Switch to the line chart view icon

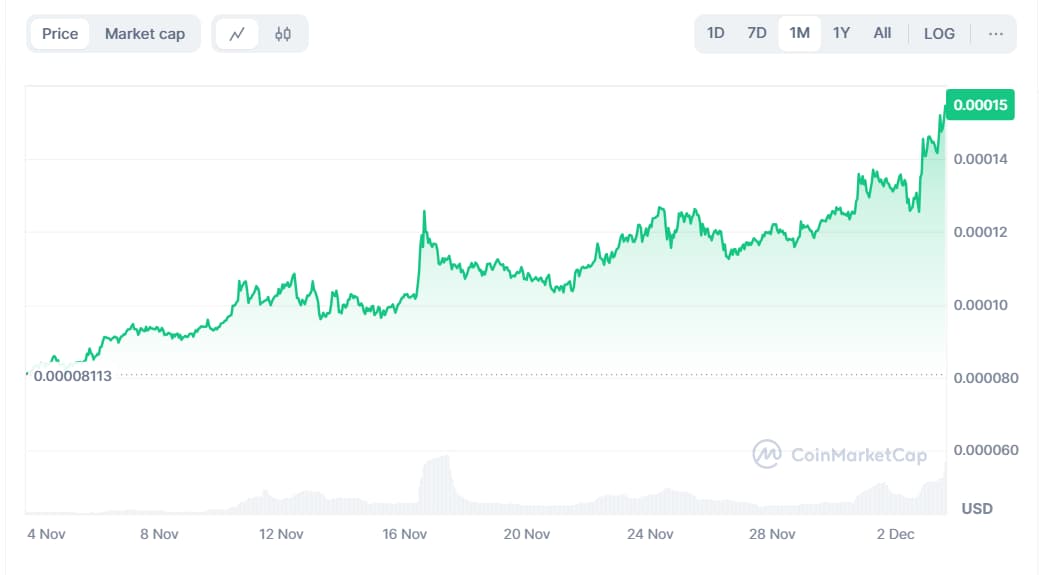click(237, 34)
